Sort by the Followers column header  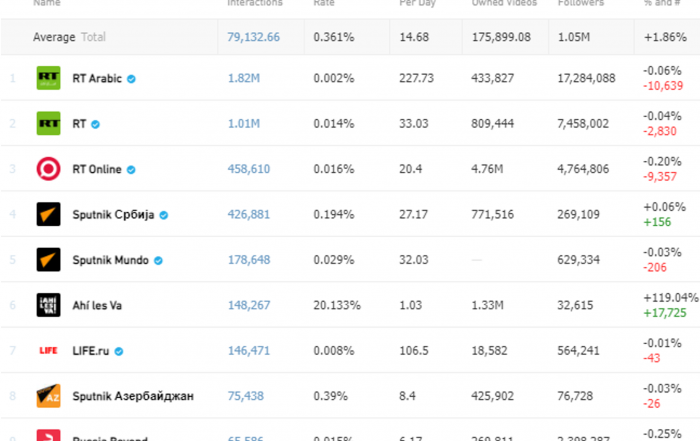pos(580,3)
